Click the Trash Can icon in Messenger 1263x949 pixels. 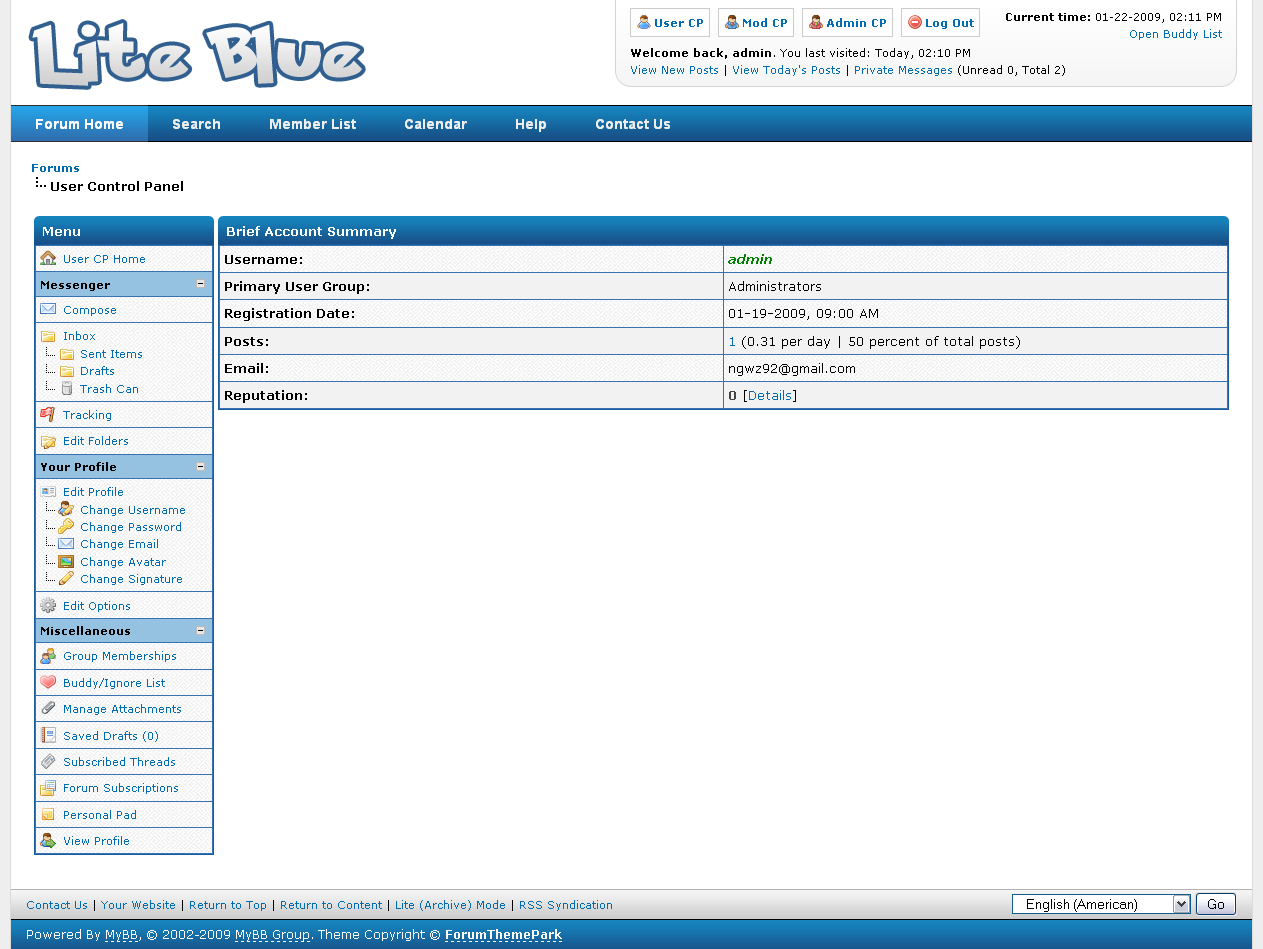(x=67, y=389)
